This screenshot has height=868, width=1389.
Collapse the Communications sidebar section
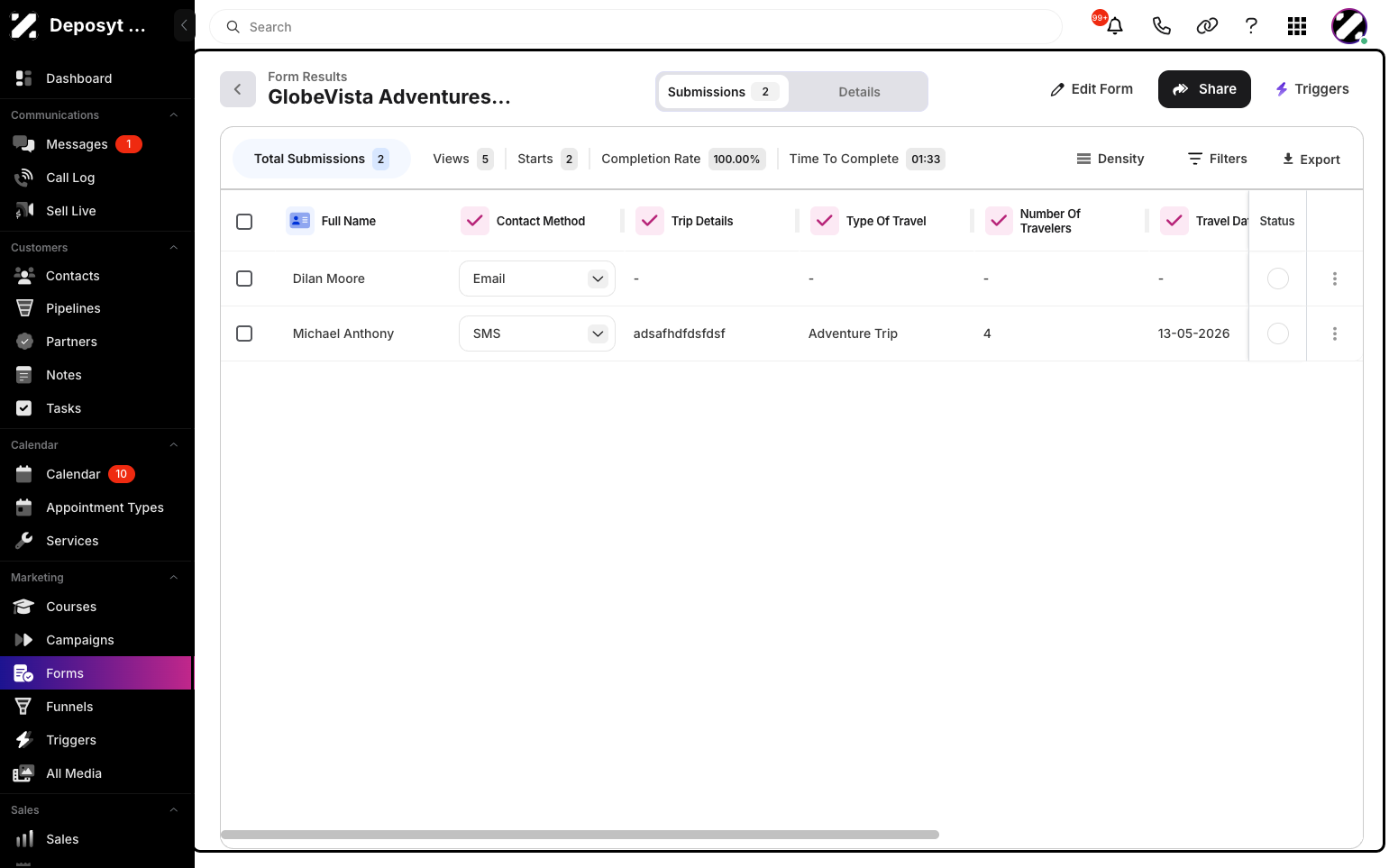(174, 115)
